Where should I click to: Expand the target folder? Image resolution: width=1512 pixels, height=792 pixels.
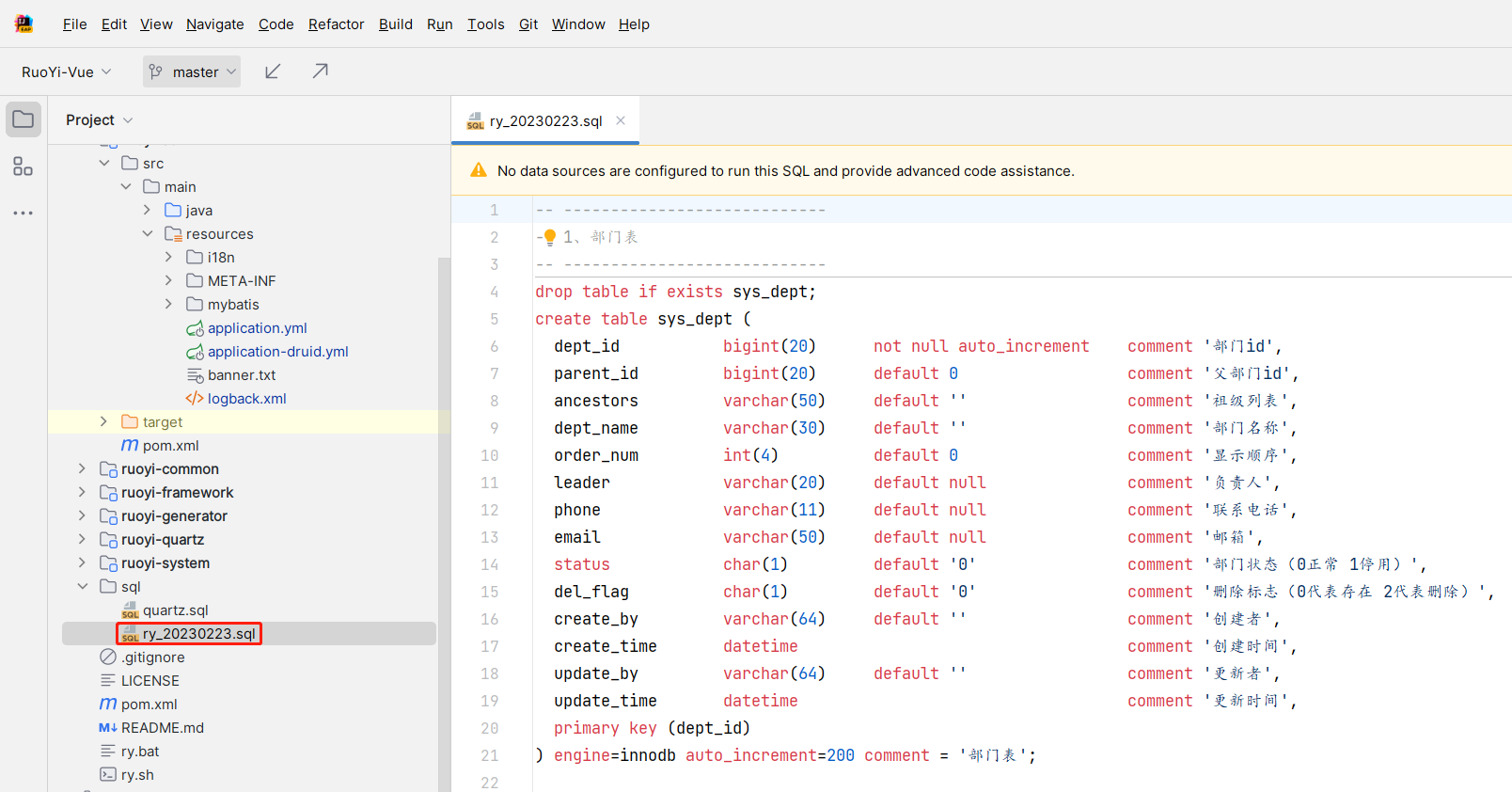coord(104,421)
